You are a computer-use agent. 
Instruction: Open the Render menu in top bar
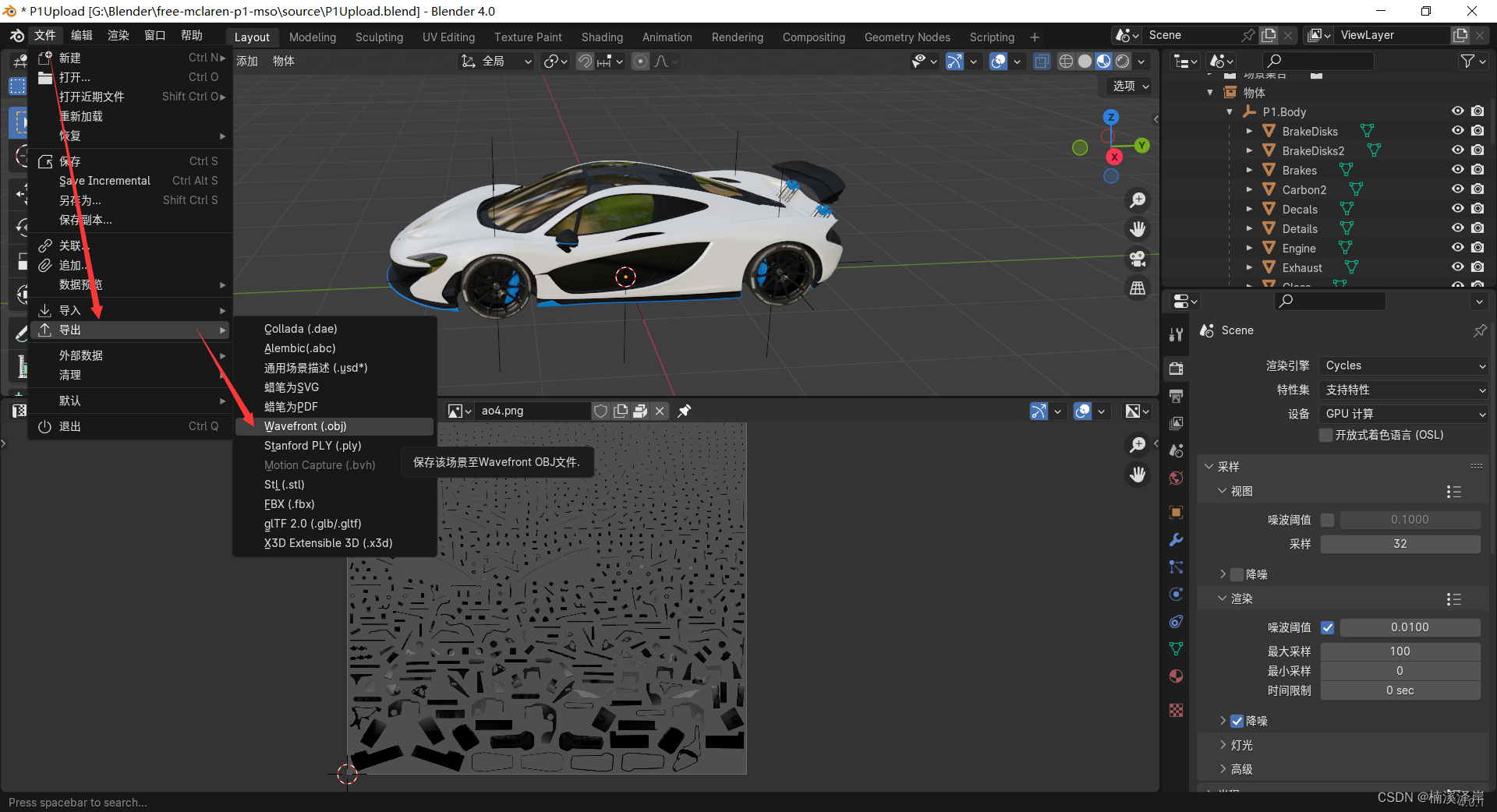(x=118, y=36)
